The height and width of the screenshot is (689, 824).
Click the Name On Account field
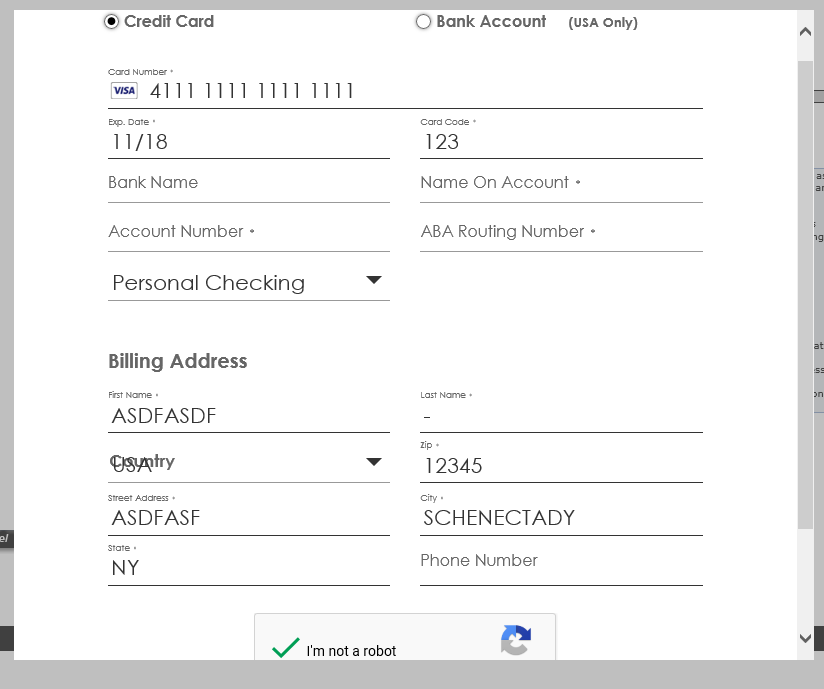coord(560,182)
